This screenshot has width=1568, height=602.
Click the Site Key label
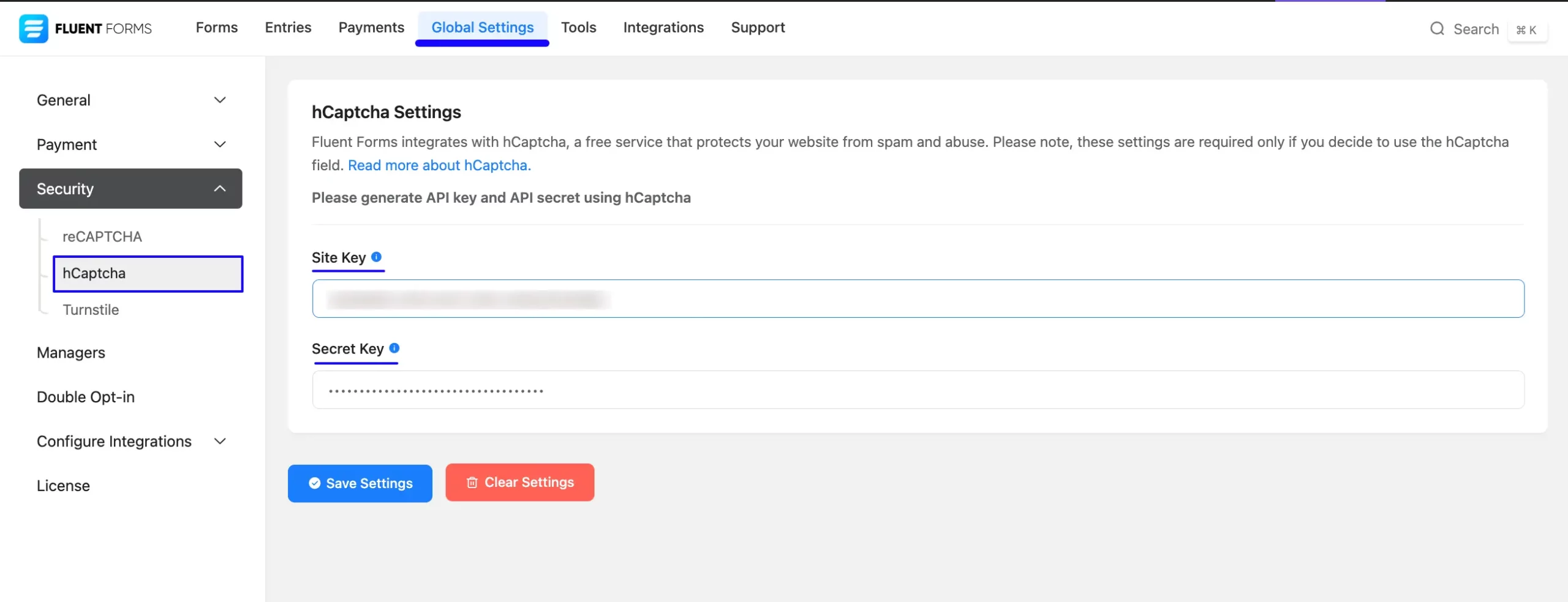click(x=339, y=258)
